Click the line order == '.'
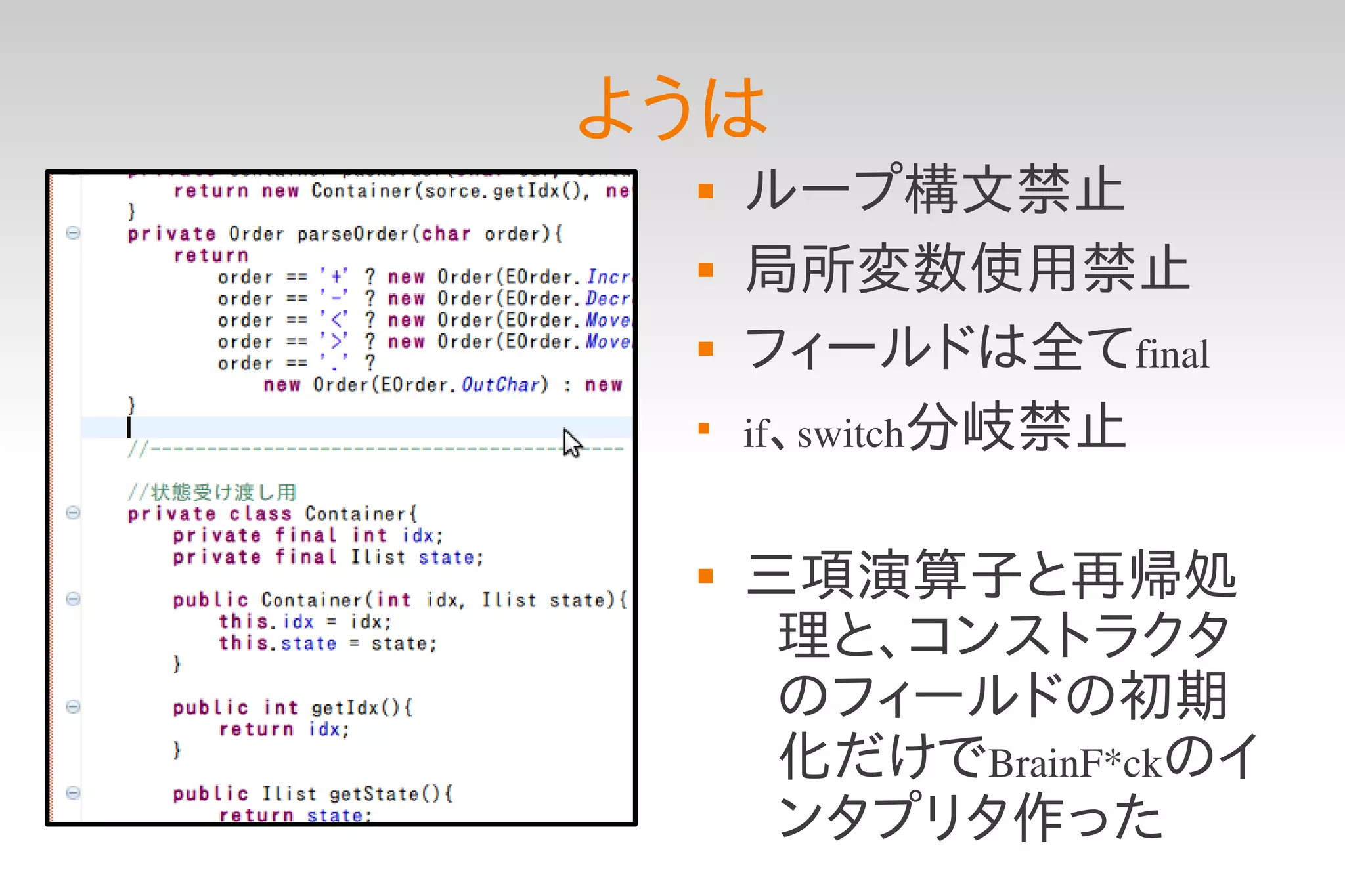Image resolution: width=1345 pixels, height=896 pixels. [x=297, y=363]
